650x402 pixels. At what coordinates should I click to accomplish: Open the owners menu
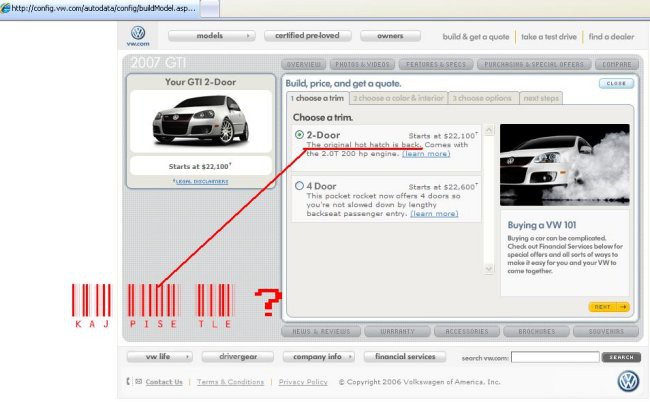click(x=390, y=36)
